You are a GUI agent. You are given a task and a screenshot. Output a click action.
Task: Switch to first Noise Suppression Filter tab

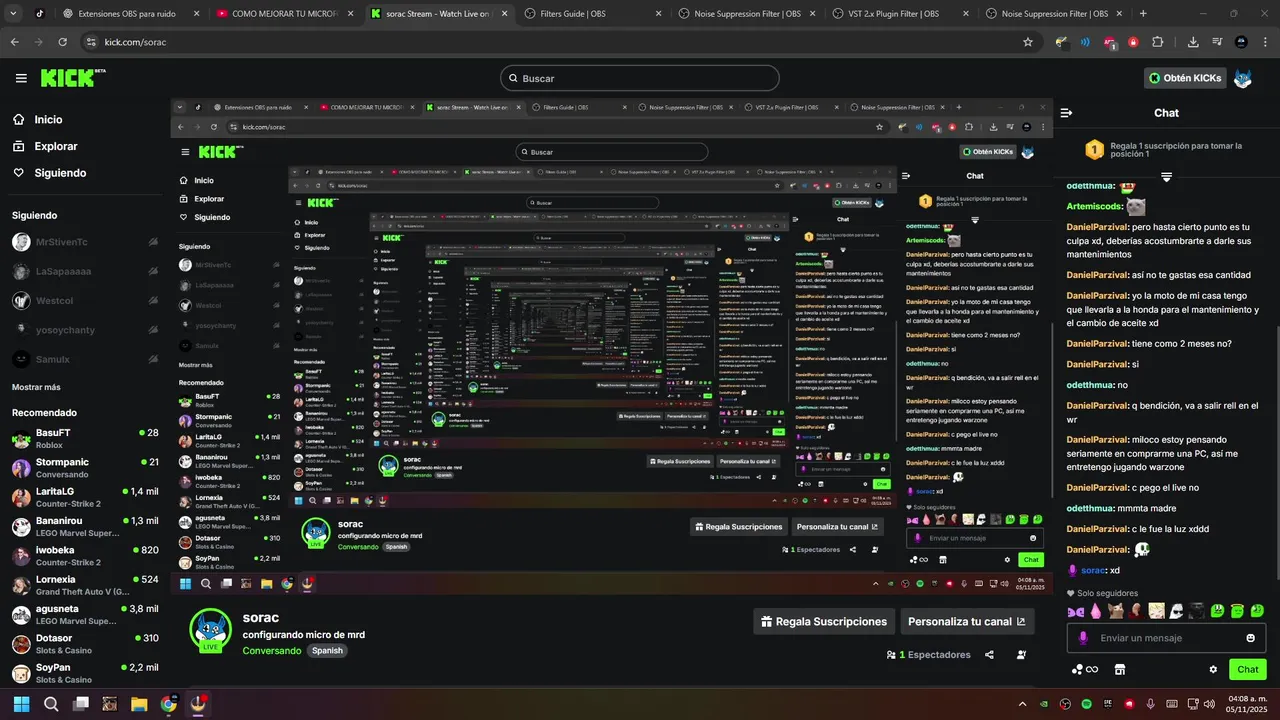point(746,14)
